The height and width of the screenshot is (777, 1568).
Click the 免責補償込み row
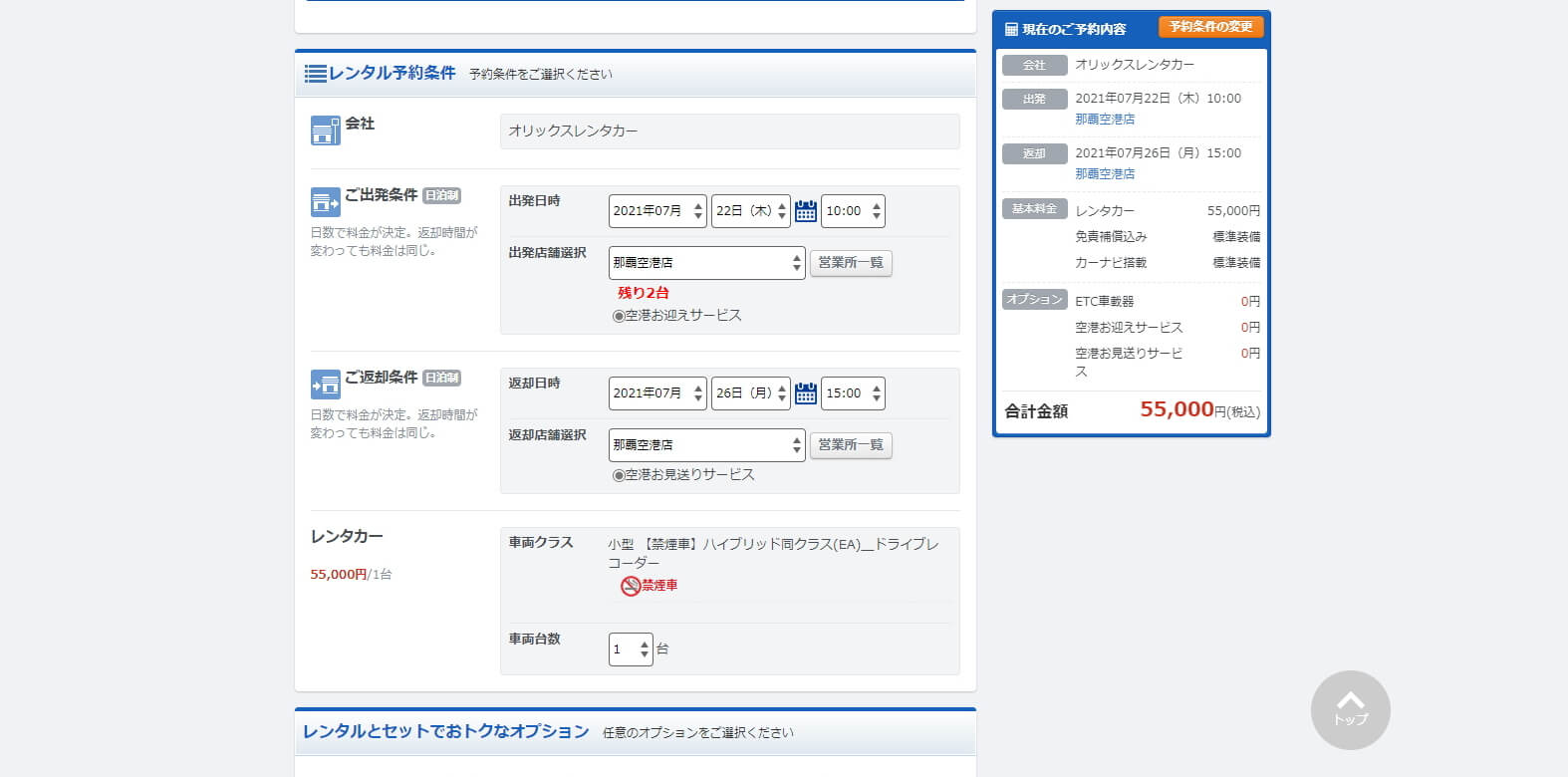pyautogui.click(x=1168, y=237)
